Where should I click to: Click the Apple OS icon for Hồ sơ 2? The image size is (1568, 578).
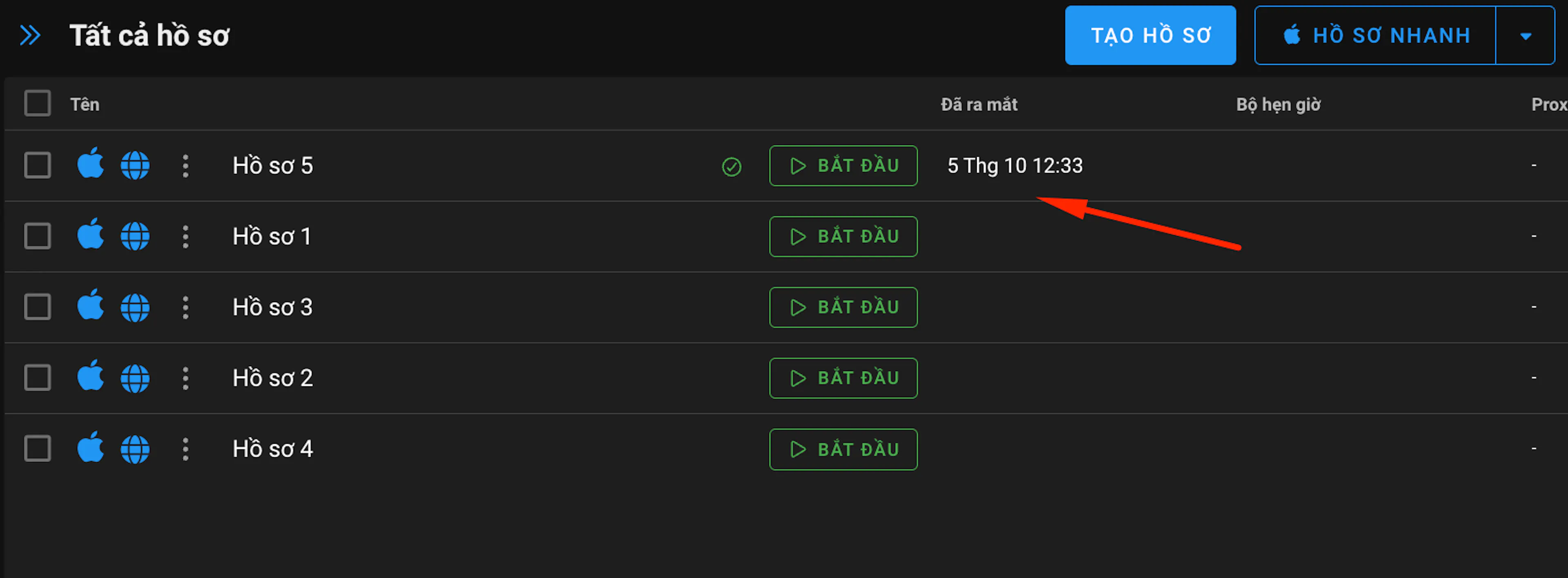[91, 376]
